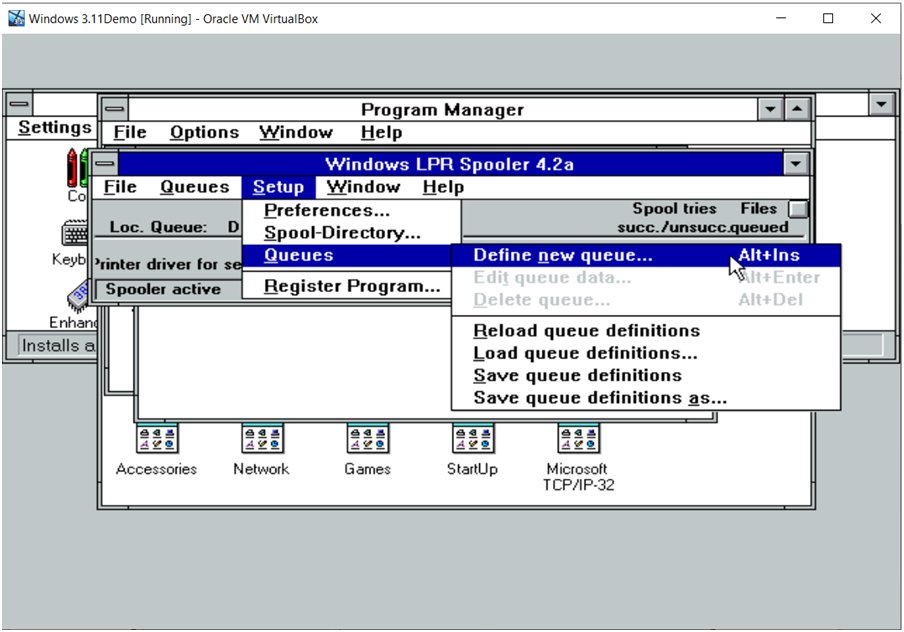Open Preferences... from Setup menu

pos(351,210)
